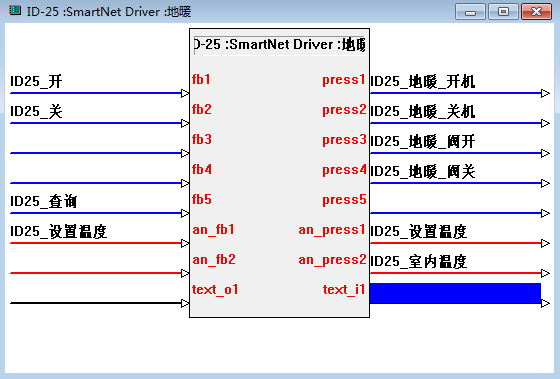Select the symbol title field inside block
Image resolution: width=560 pixels, height=379 pixels.
[279, 45]
